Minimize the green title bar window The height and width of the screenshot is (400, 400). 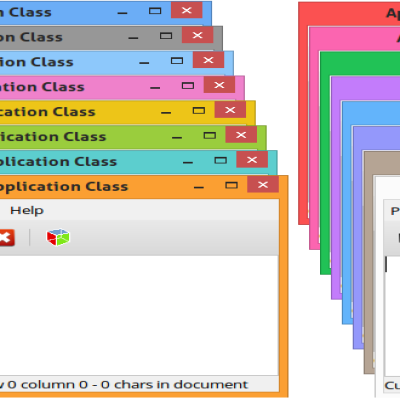click(177, 138)
